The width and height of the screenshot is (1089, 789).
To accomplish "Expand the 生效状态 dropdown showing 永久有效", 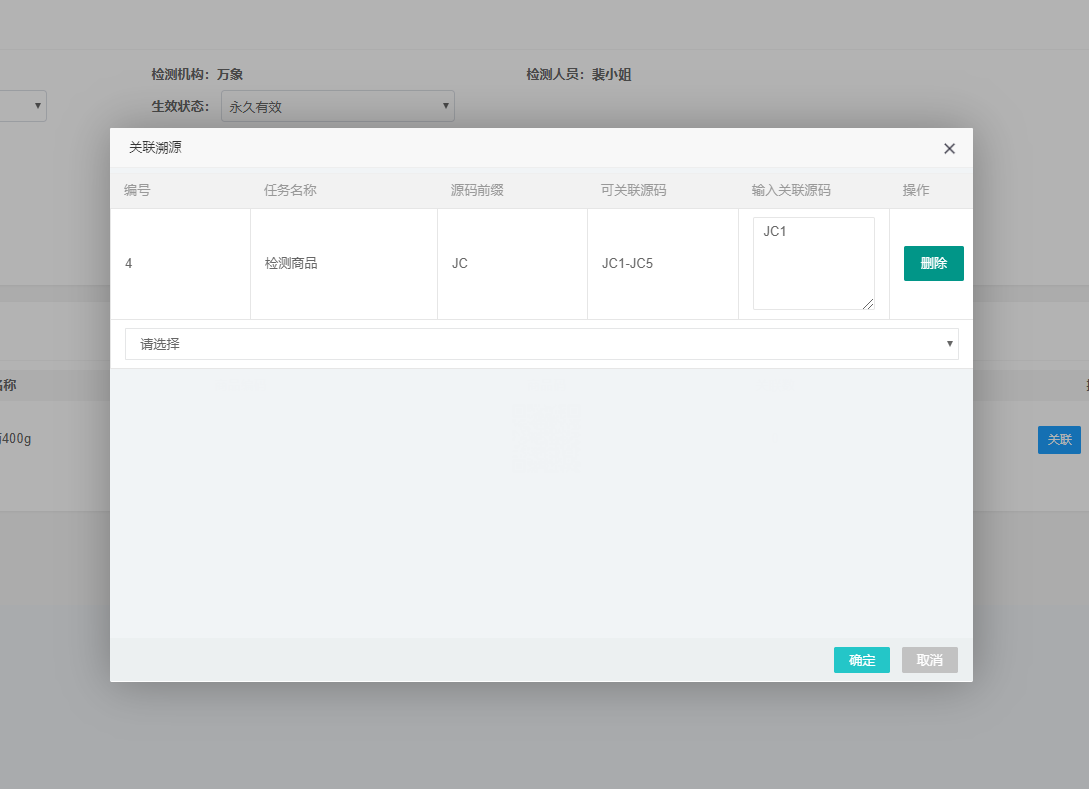I will (337, 106).
